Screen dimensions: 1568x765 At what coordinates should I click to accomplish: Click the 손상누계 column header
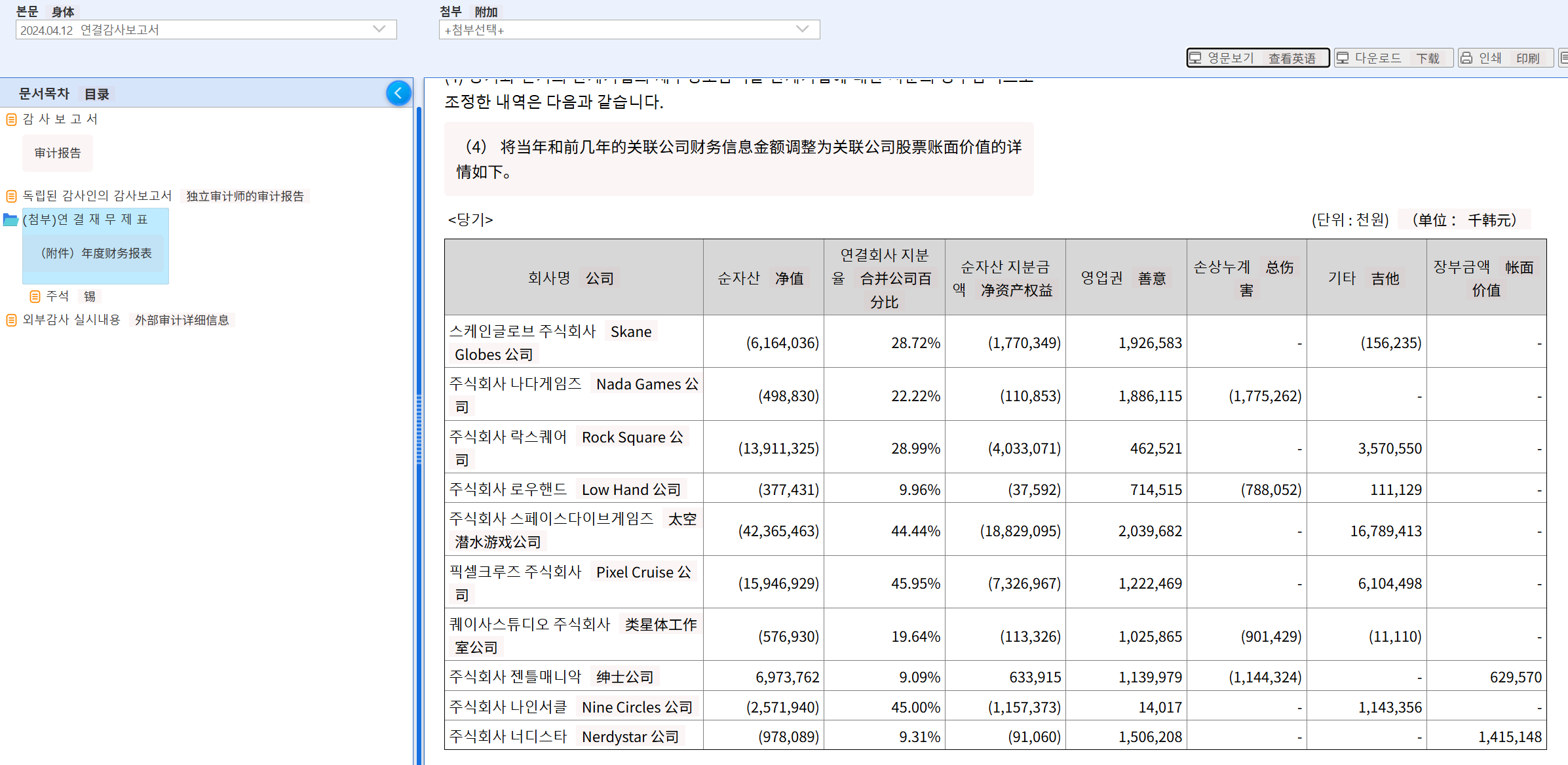pos(1247,278)
